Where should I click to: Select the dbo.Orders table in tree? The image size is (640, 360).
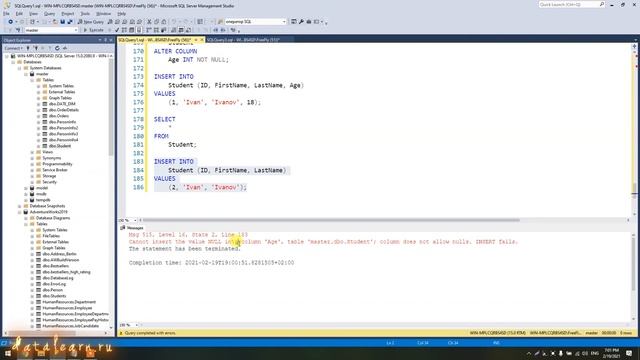tap(59, 116)
